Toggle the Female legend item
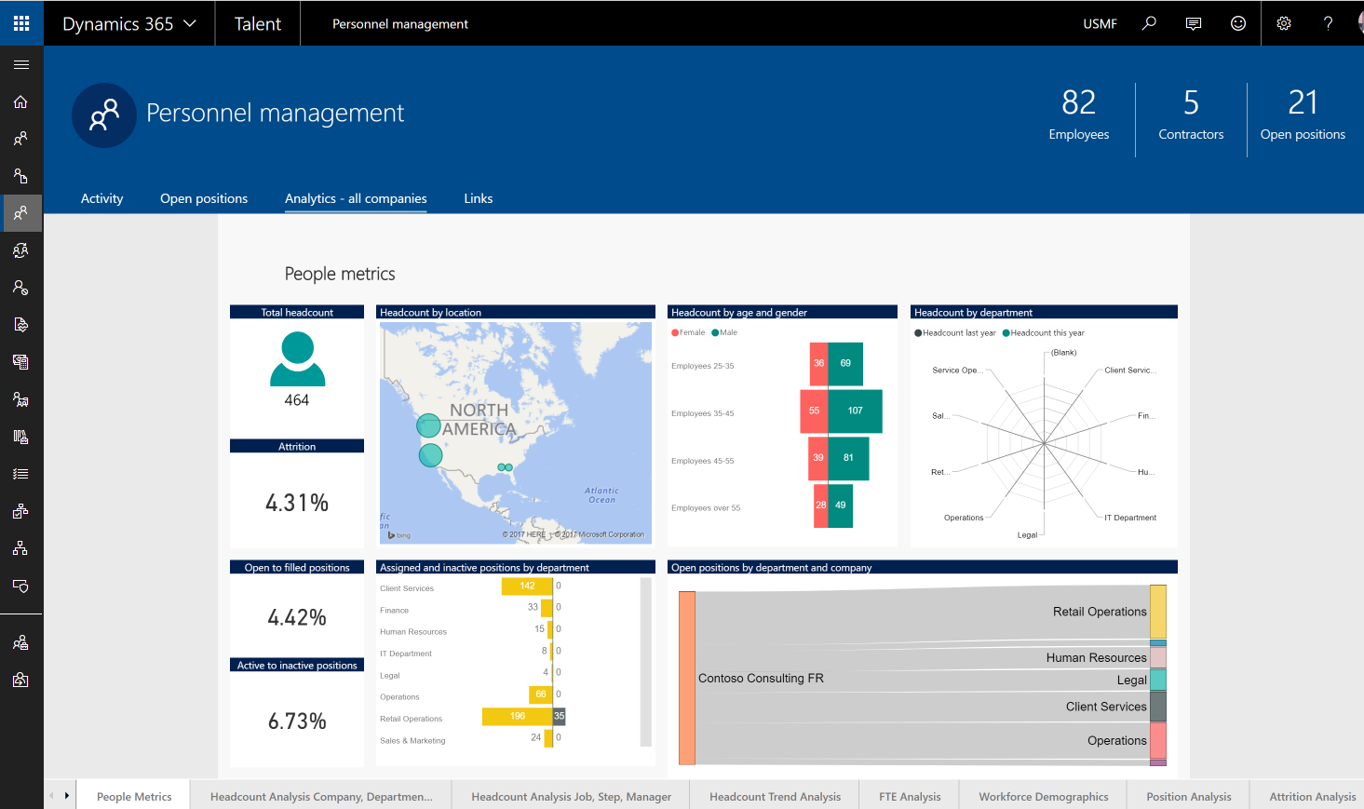This screenshot has width=1364, height=809. pos(689,333)
